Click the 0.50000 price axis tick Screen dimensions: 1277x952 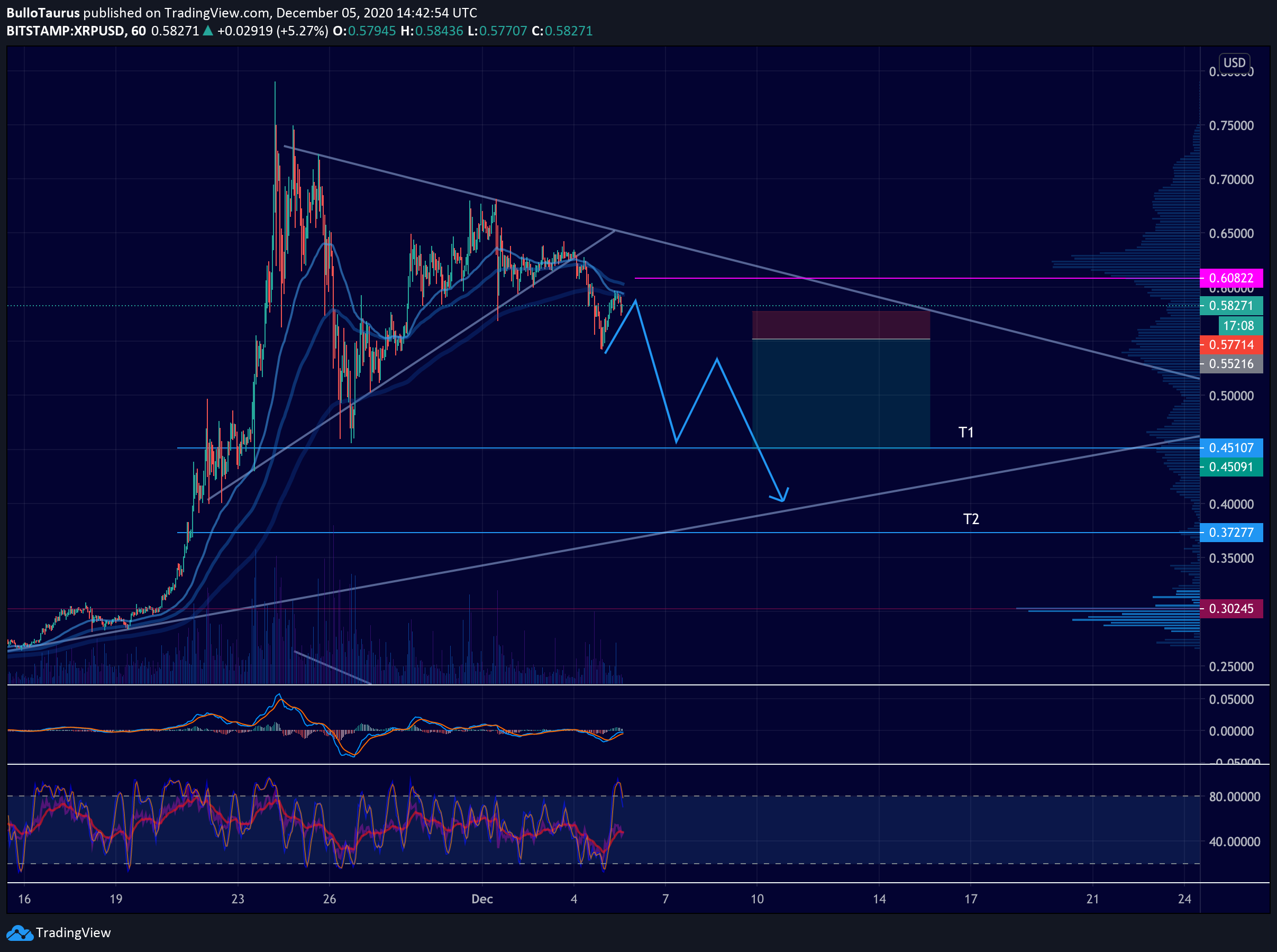pos(1232,396)
